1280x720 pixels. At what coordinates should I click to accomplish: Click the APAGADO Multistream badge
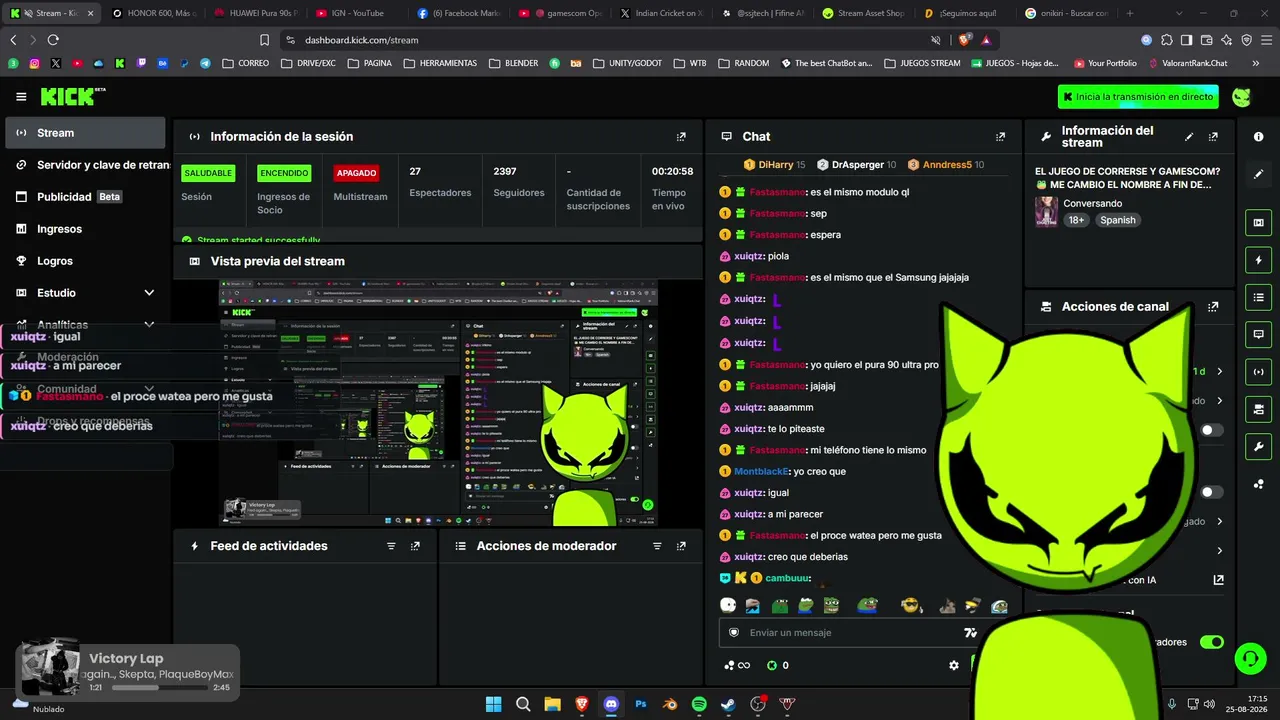pos(356,173)
